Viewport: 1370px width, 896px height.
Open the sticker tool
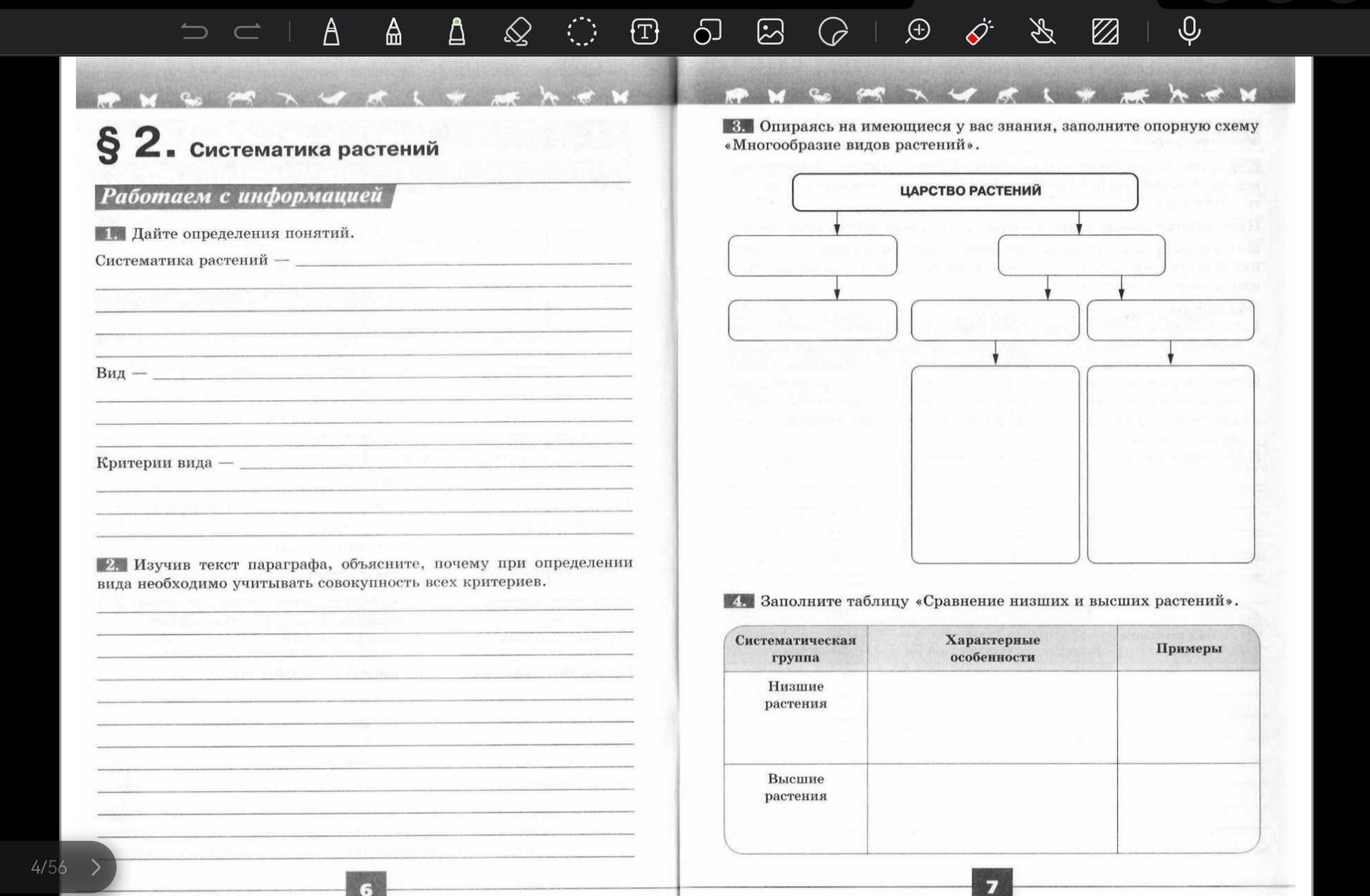[833, 31]
